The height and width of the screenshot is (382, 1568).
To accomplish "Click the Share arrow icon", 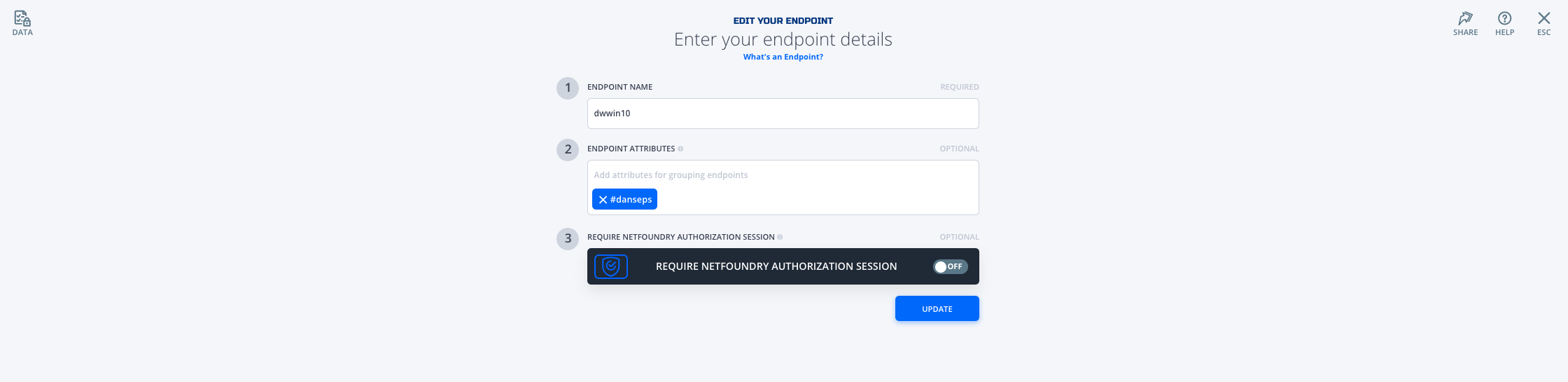I will [1465, 18].
